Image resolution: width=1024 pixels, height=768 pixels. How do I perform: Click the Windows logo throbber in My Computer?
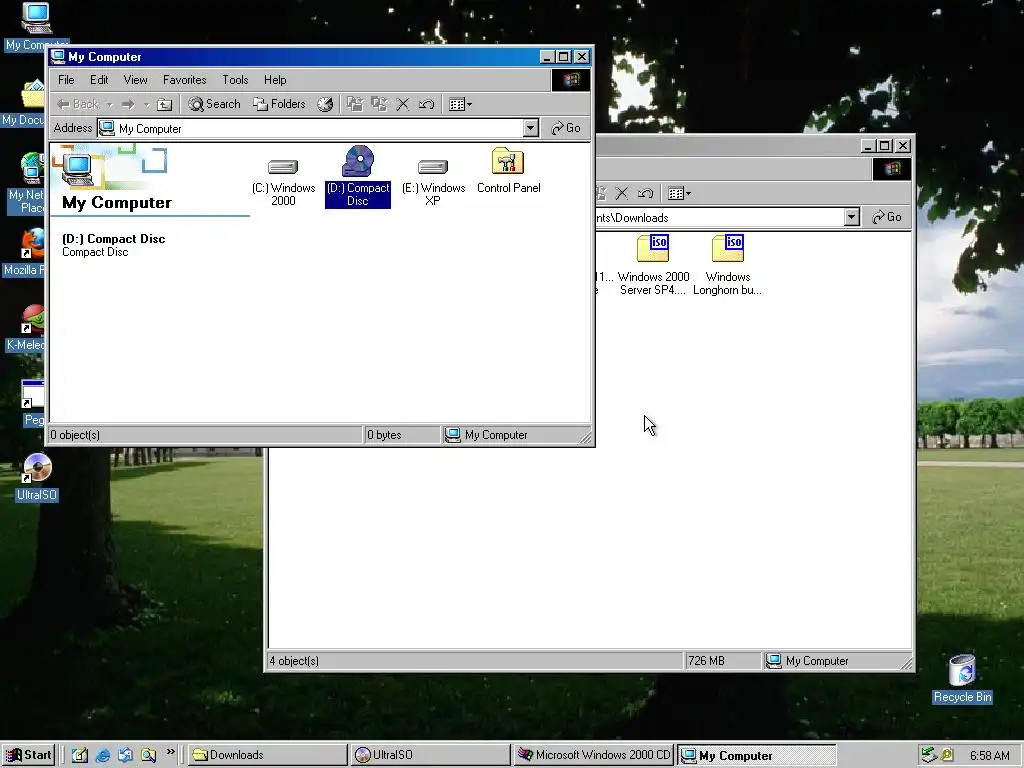(x=571, y=80)
